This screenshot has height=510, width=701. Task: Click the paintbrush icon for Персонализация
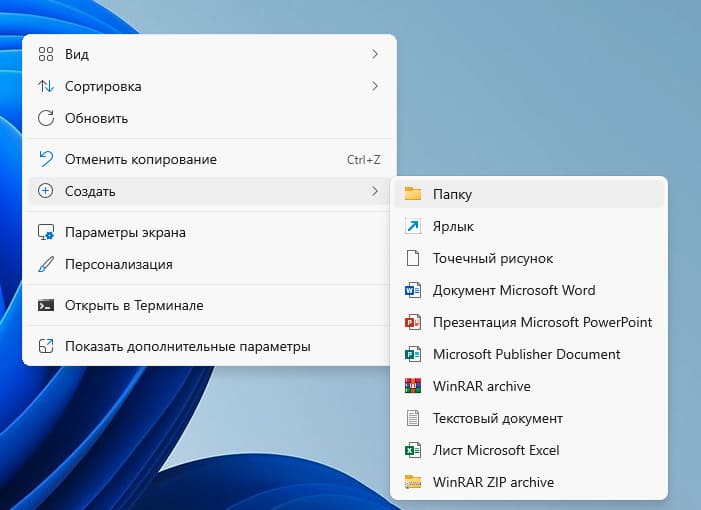(46, 264)
